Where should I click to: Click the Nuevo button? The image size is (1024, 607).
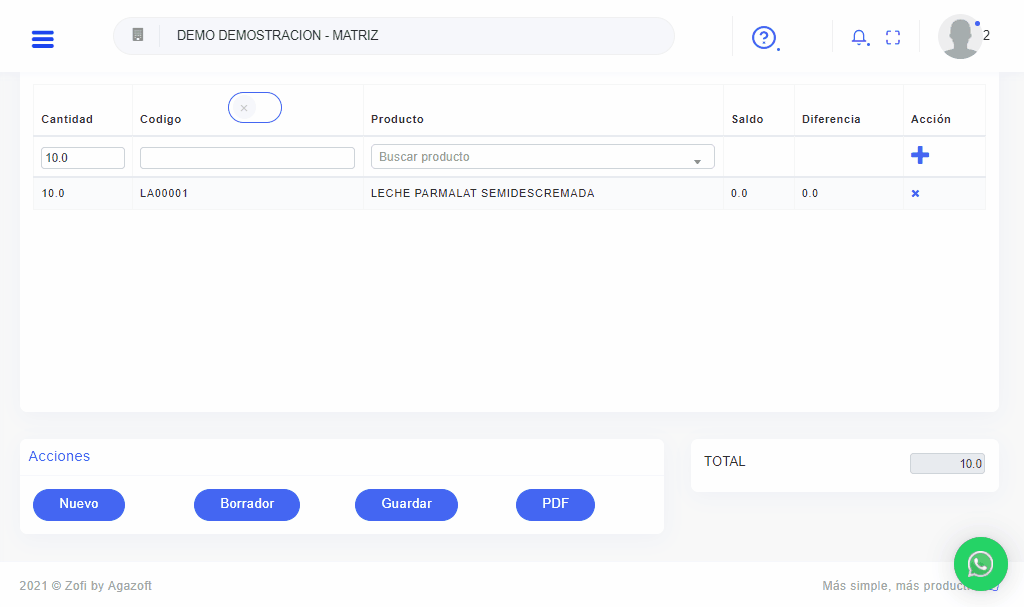point(79,505)
